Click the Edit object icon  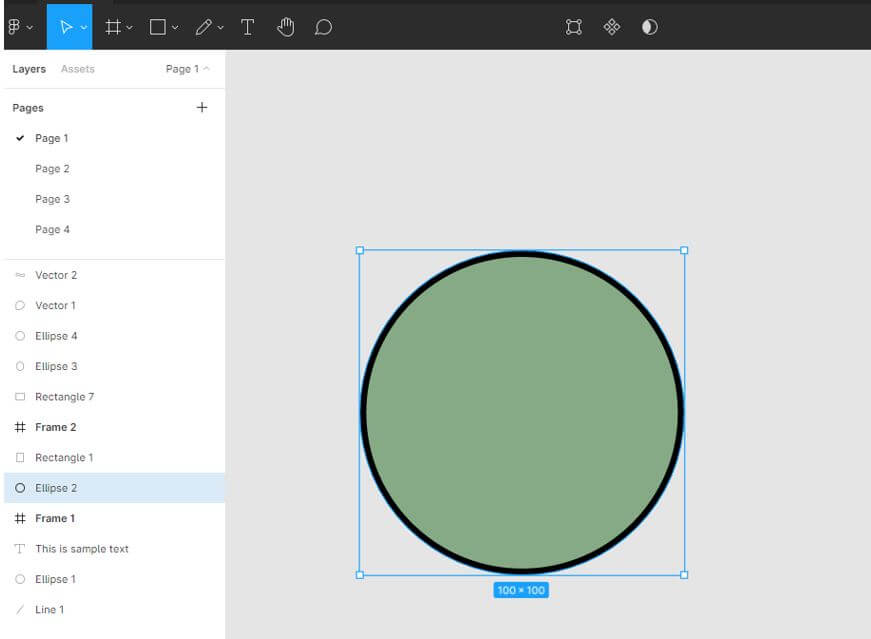[574, 27]
